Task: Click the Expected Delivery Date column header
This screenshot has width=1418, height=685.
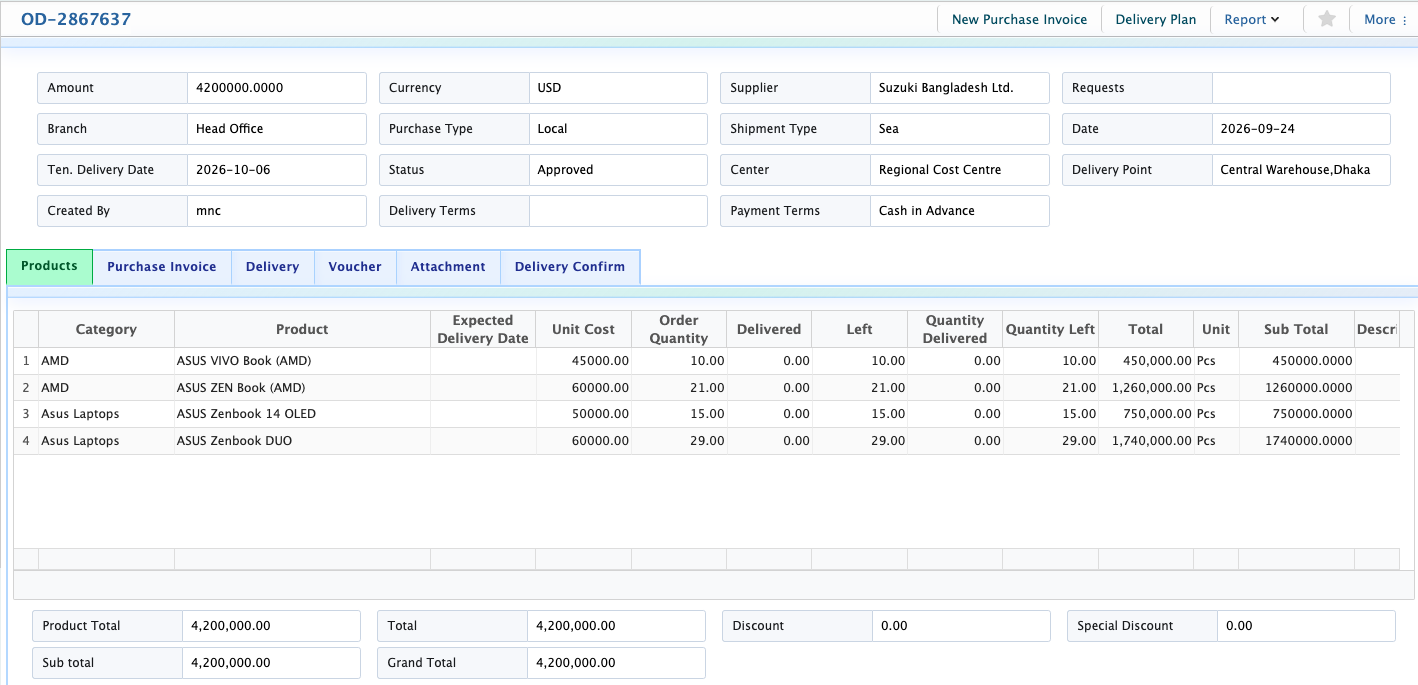Action: [483, 329]
